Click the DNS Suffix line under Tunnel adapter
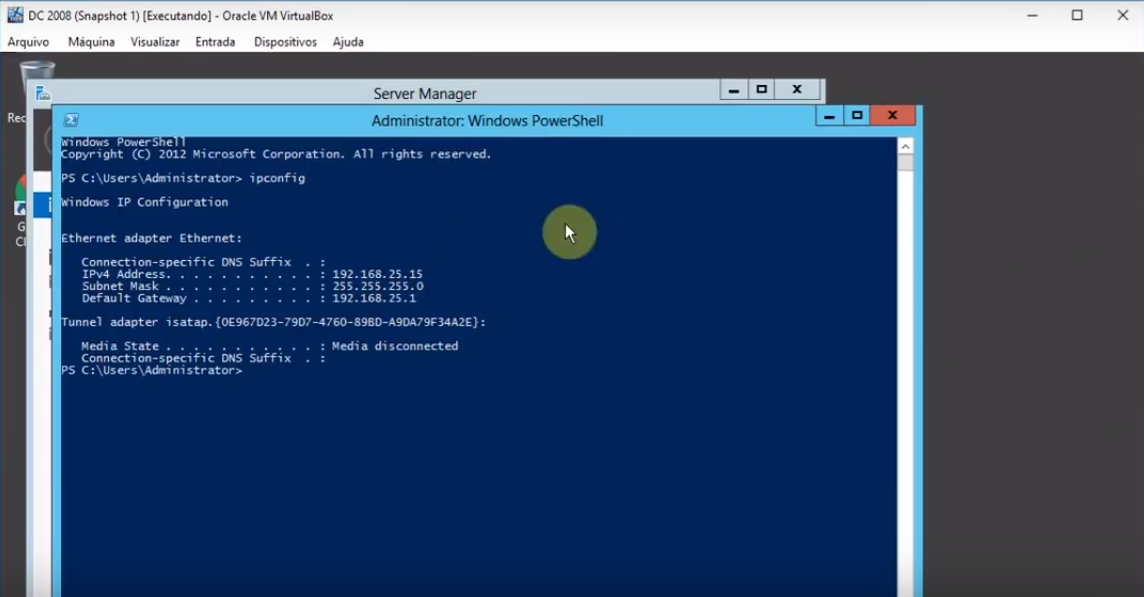 tap(204, 358)
